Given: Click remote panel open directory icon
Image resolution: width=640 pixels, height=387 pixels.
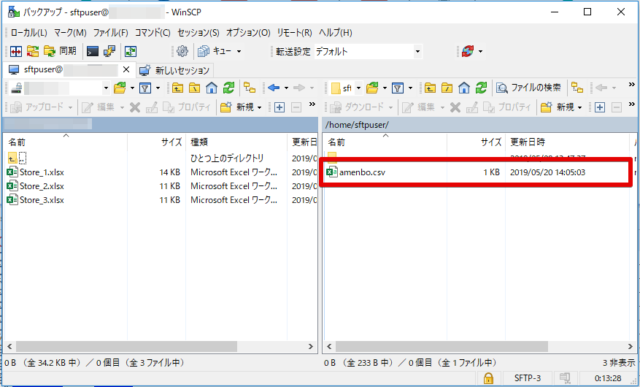Looking at the screenshot, I should click(x=372, y=88).
